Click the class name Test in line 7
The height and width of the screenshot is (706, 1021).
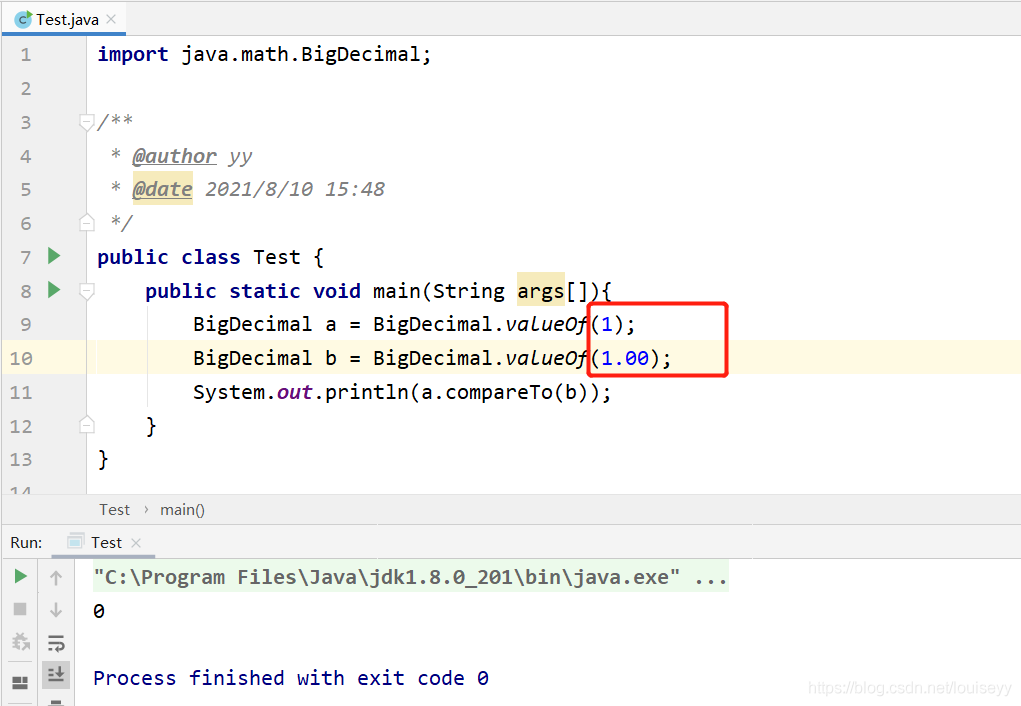(x=277, y=257)
